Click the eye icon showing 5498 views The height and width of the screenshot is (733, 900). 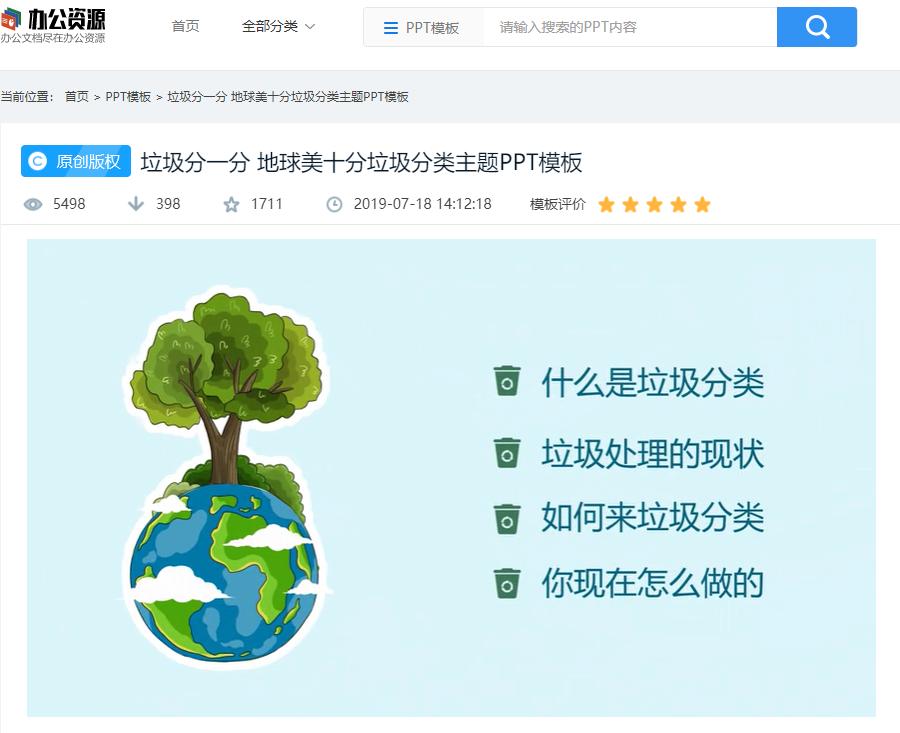(35, 204)
